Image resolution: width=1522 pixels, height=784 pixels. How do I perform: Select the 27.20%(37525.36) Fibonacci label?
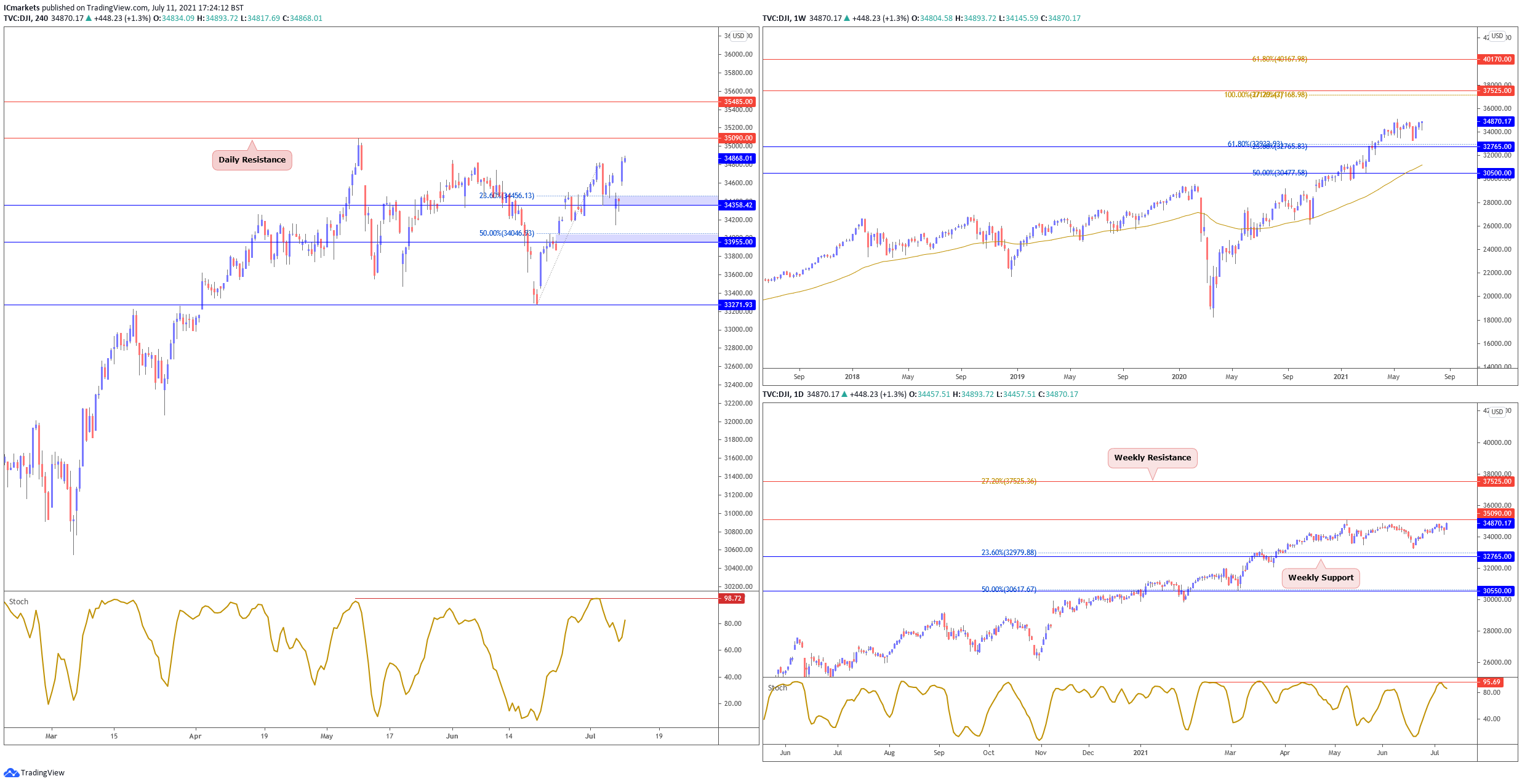click(x=1009, y=482)
